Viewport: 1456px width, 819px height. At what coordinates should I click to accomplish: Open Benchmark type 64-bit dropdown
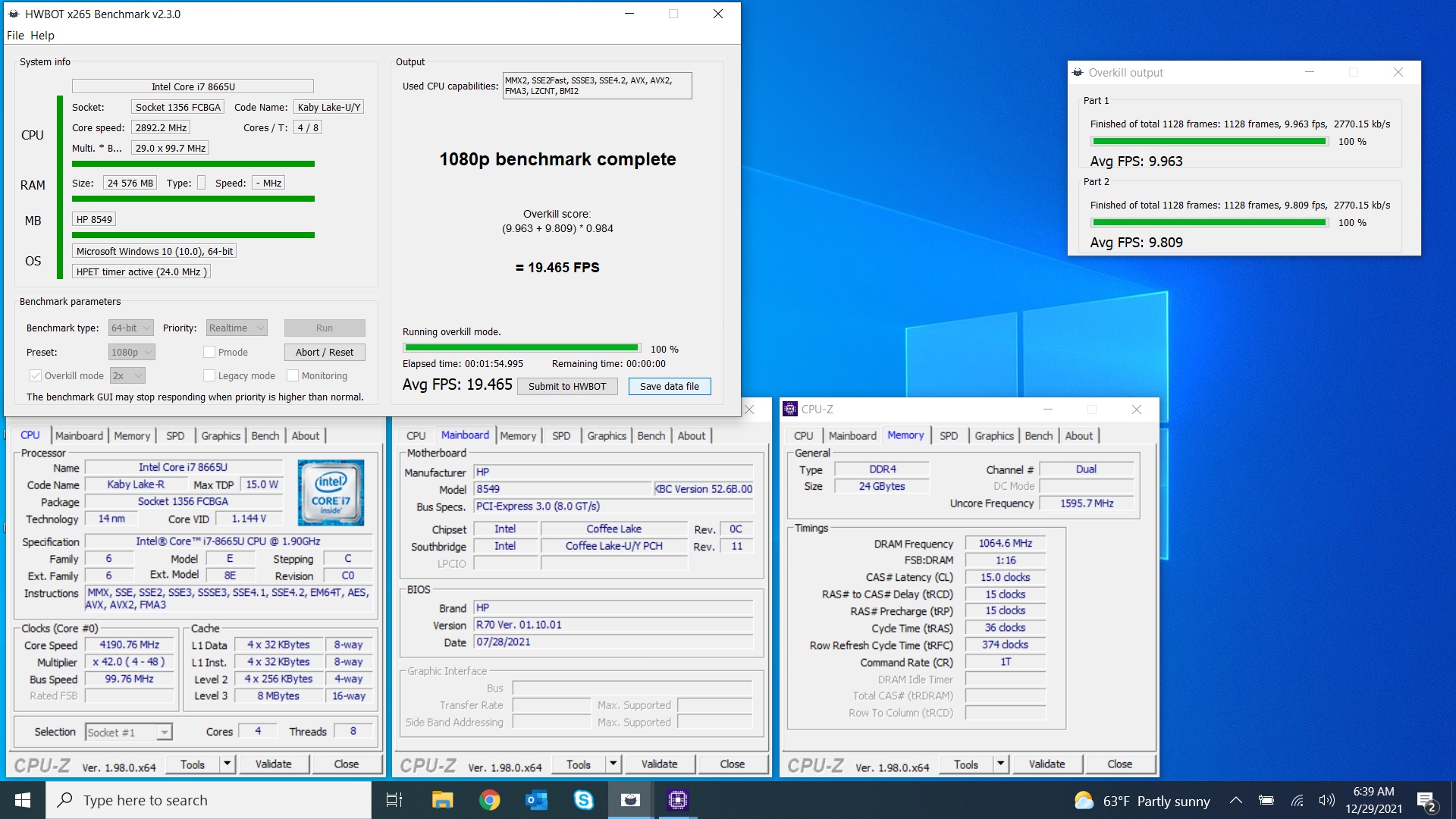[x=131, y=328]
